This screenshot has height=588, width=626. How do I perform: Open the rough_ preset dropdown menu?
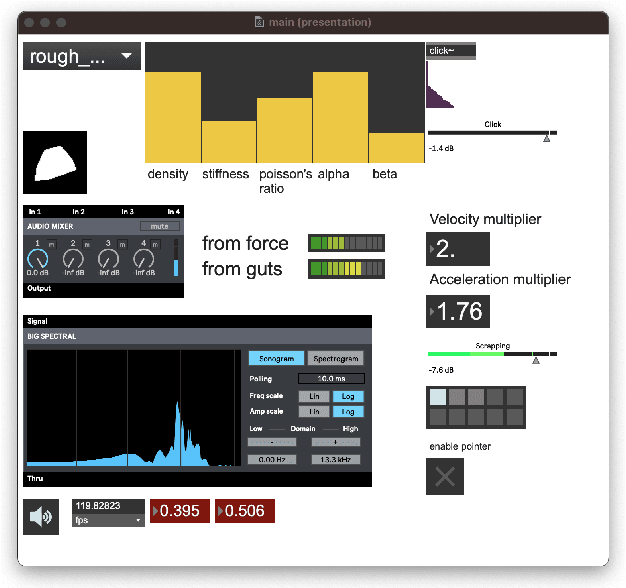[x=82, y=56]
